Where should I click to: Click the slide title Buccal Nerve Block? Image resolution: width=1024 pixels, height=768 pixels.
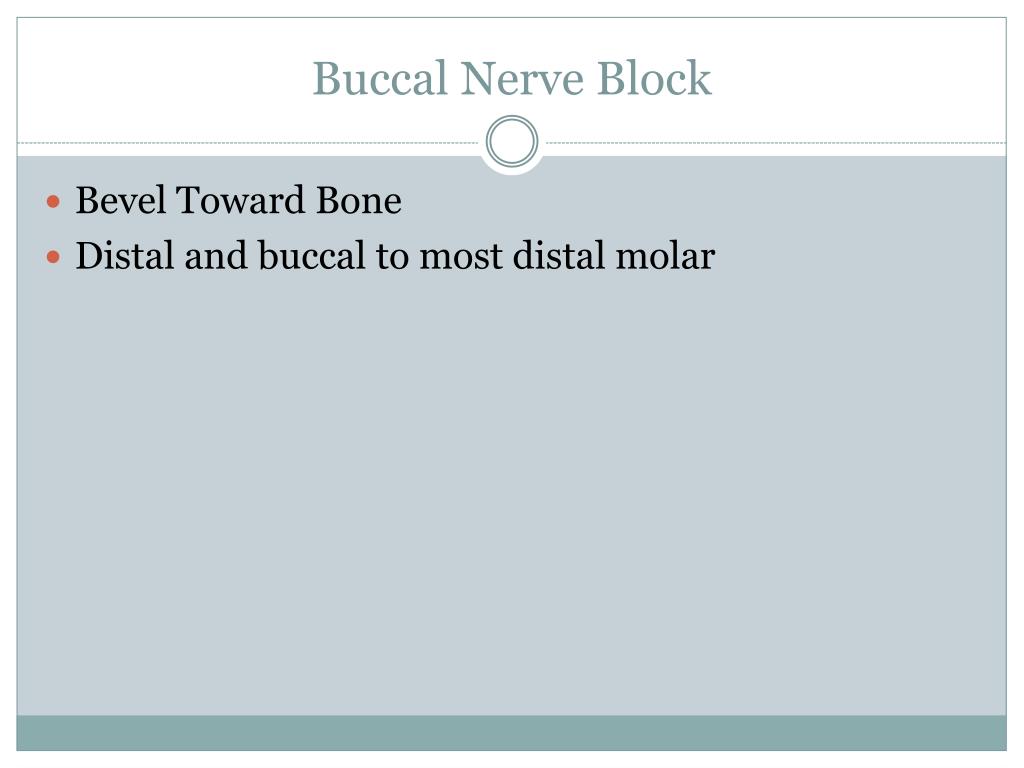point(512,78)
